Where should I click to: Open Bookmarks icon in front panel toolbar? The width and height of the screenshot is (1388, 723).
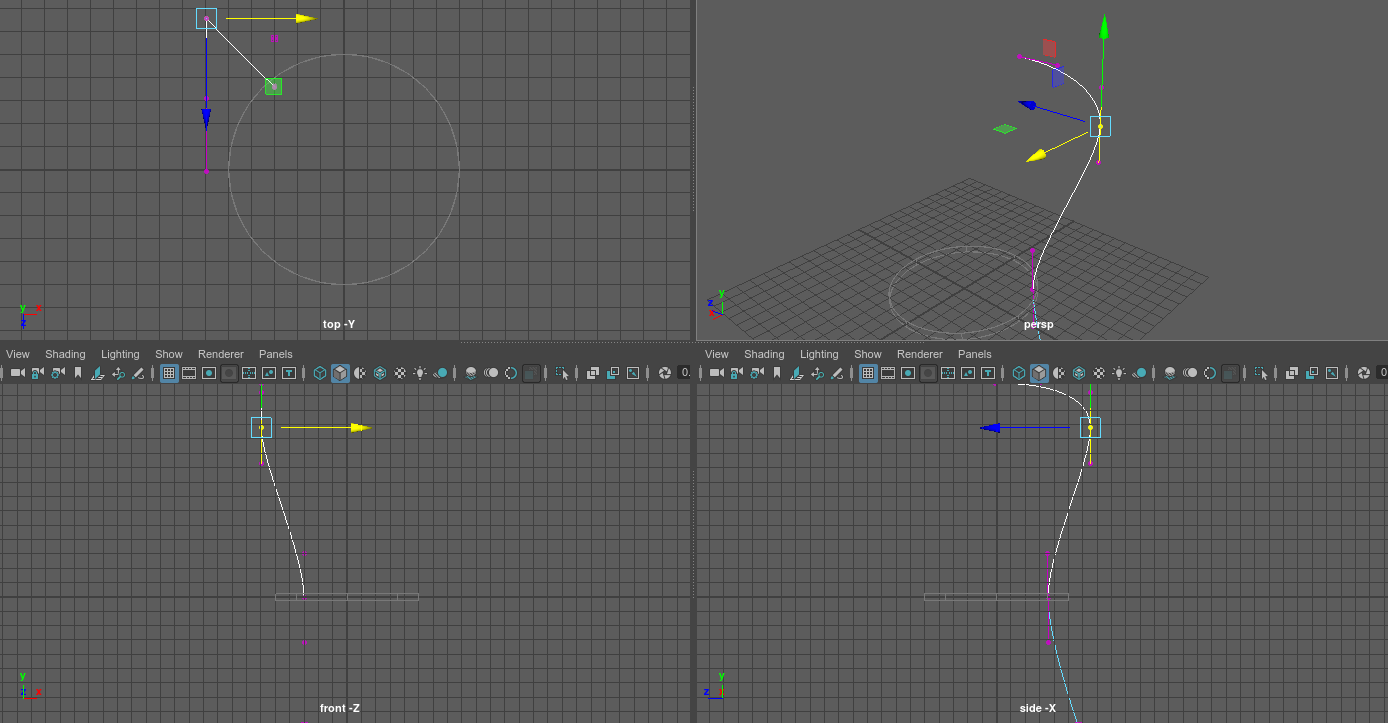tap(78, 373)
